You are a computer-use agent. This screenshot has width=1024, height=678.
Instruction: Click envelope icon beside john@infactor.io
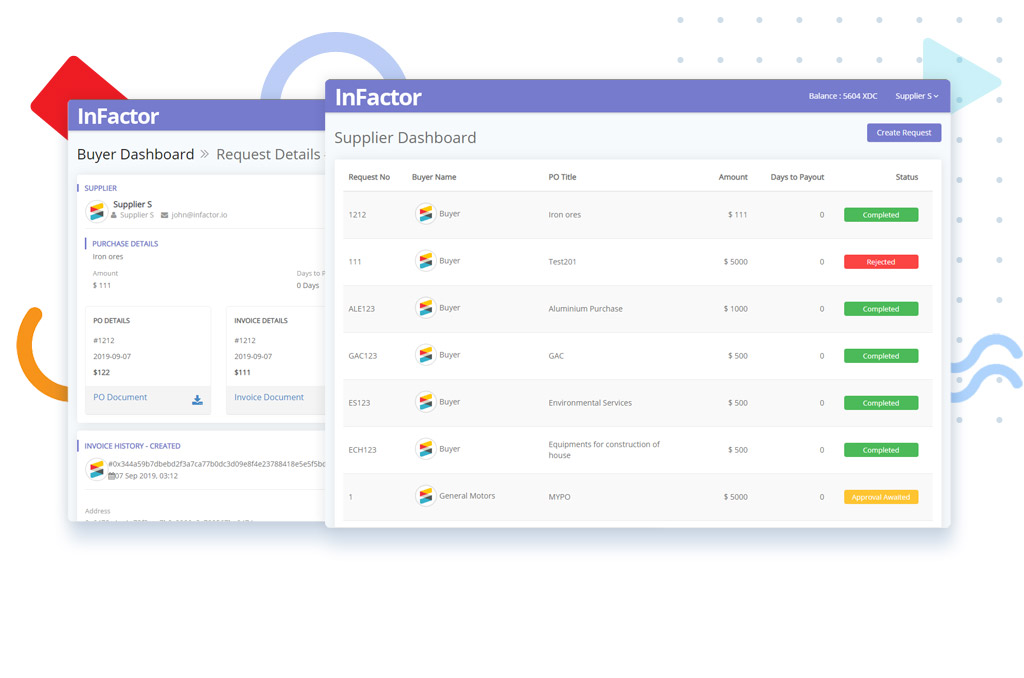[165, 215]
